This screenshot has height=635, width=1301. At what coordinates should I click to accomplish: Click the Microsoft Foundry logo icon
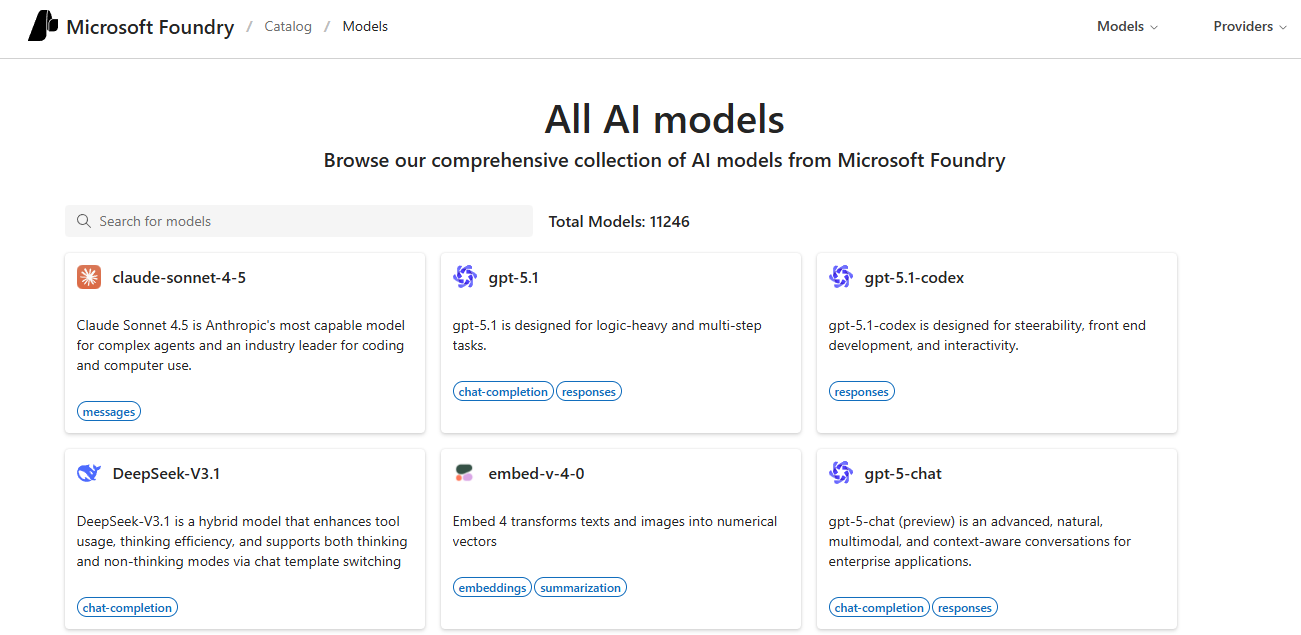43,27
